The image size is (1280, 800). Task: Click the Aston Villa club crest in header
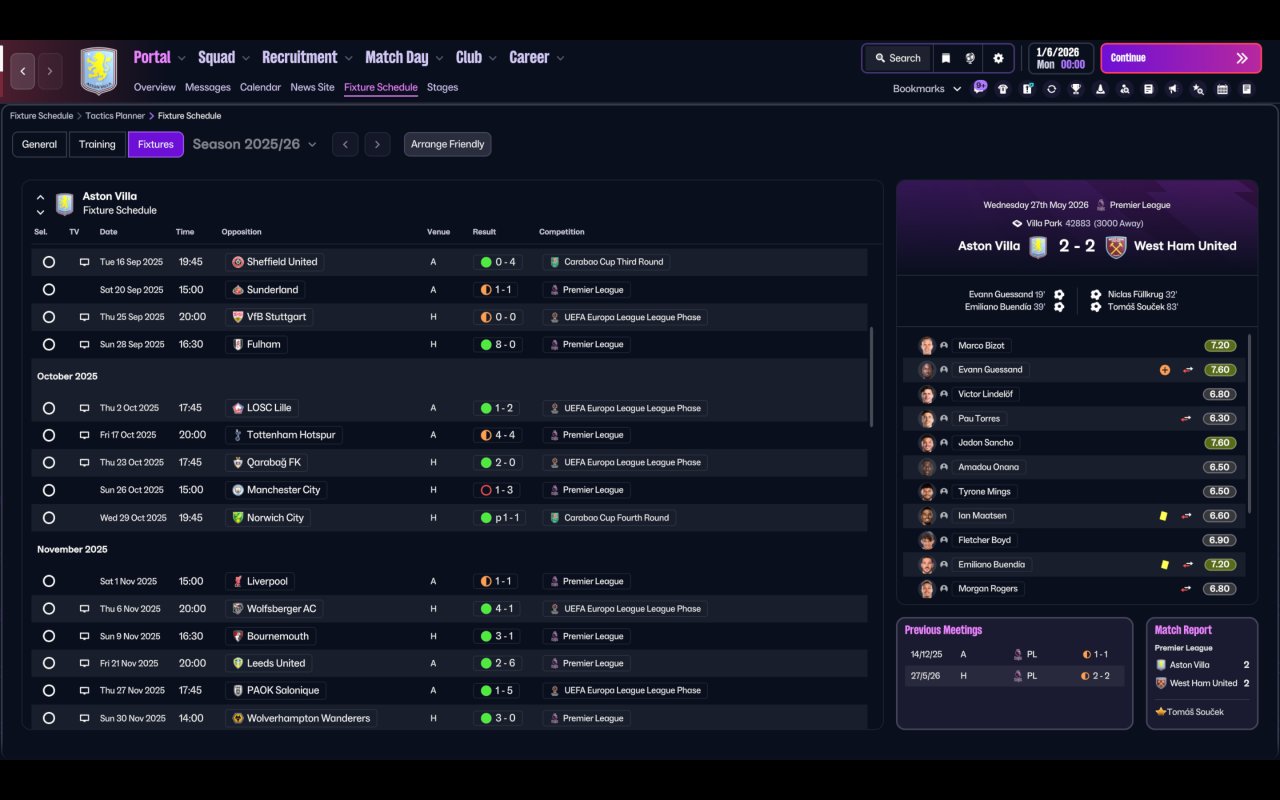(98, 71)
